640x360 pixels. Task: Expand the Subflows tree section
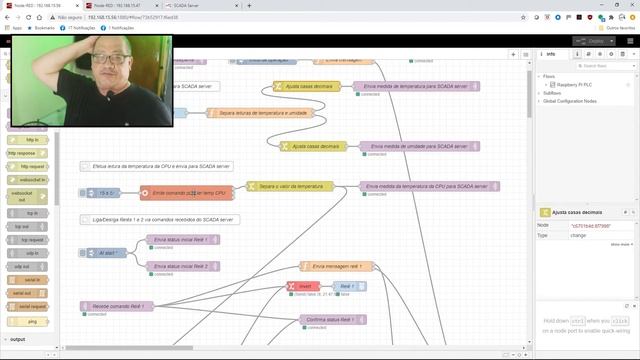pyautogui.click(x=539, y=93)
